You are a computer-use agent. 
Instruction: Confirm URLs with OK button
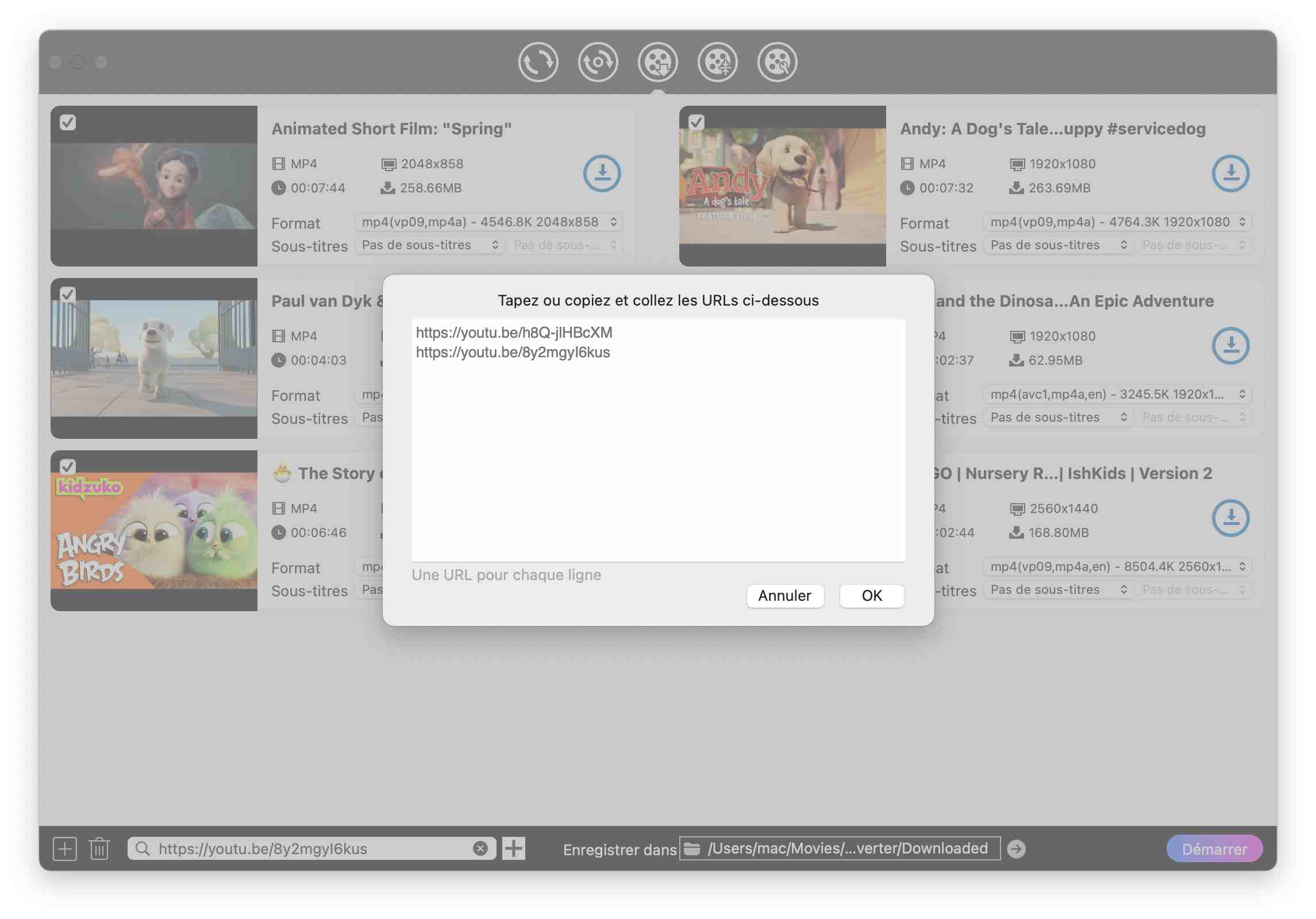pyautogui.click(x=872, y=596)
